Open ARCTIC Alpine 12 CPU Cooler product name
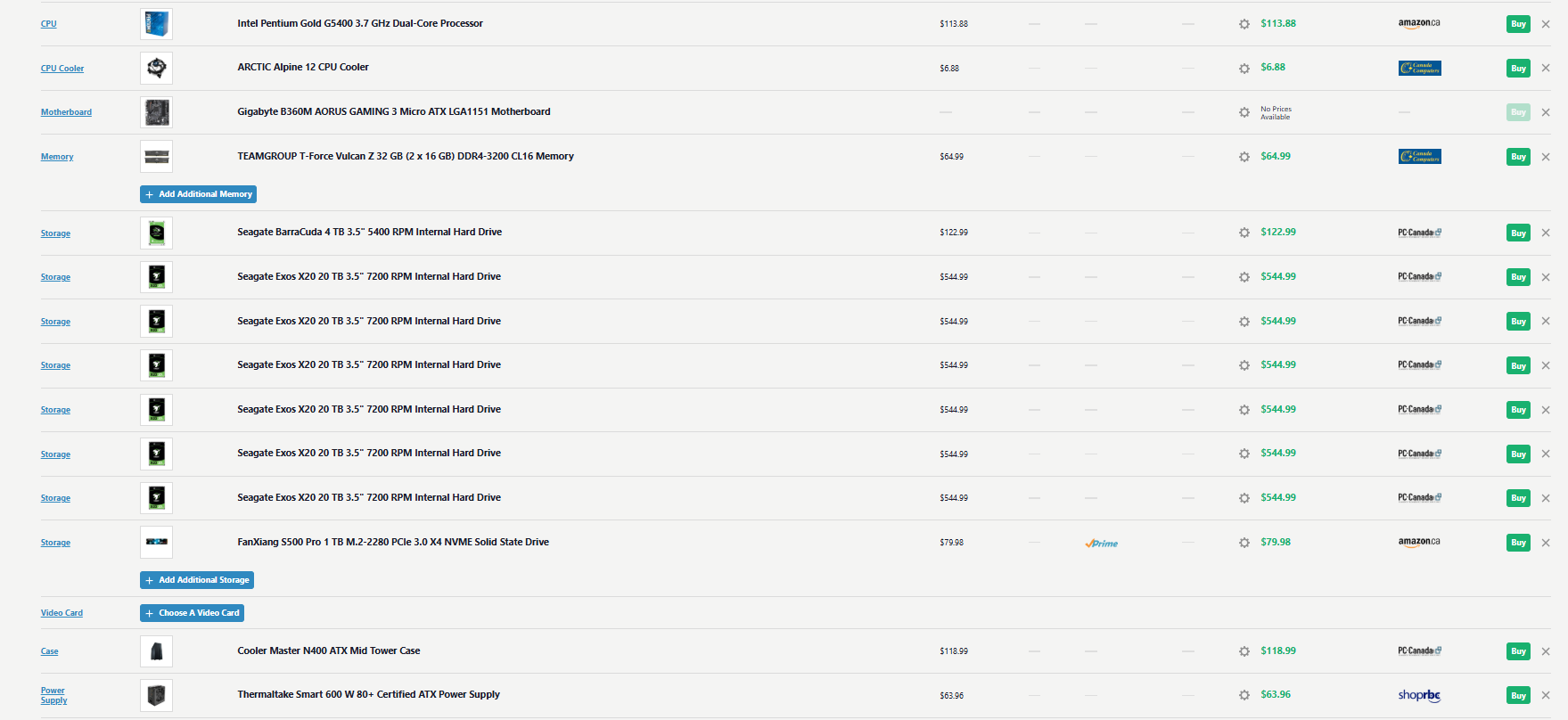Viewport: 1568px width, 720px height. [x=303, y=67]
